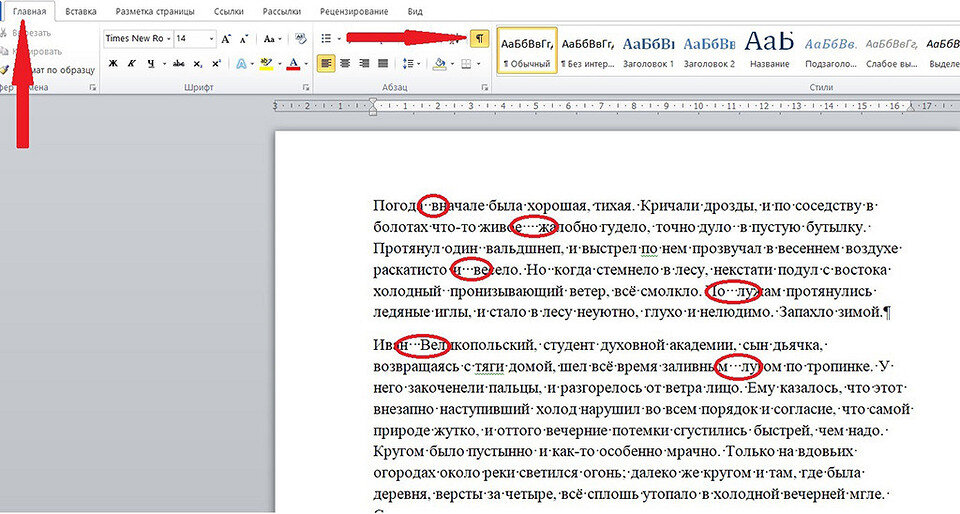Center the paragraph text

point(345,64)
